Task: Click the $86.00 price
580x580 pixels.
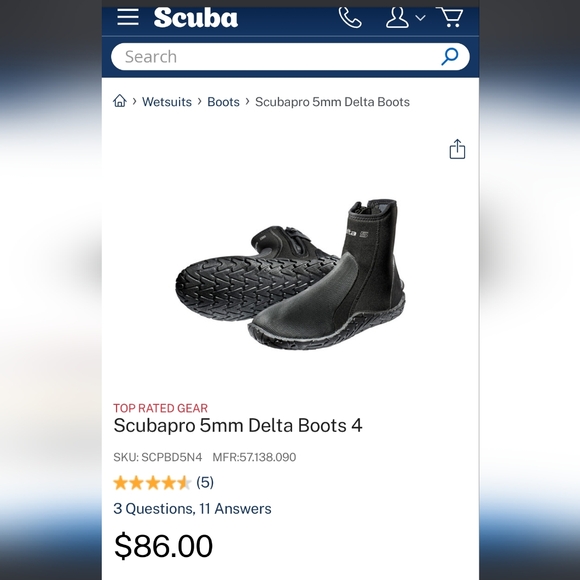Action: (163, 546)
